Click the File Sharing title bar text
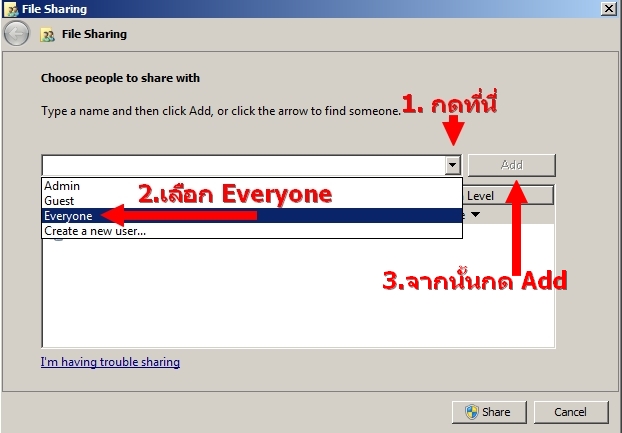Image resolution: width=622 pixels, height=433 pixels. point(54,9)
